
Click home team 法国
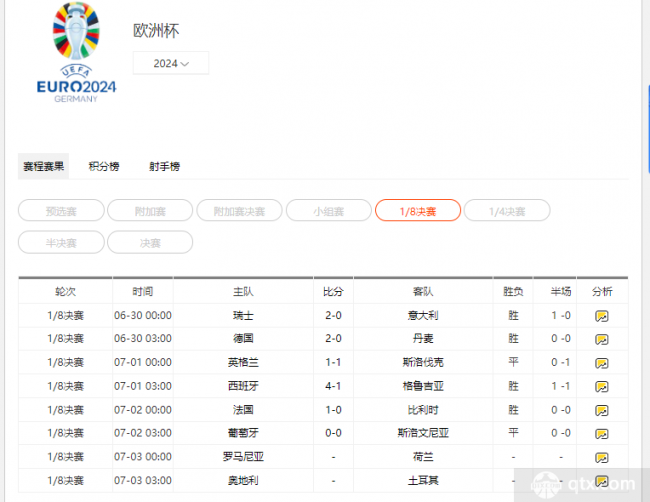point(243,410)
